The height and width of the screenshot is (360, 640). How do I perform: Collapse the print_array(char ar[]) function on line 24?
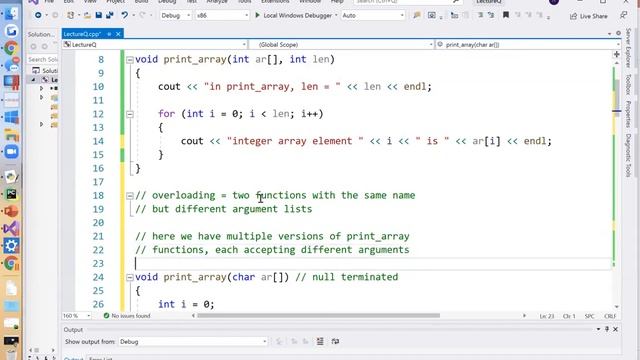130,278
